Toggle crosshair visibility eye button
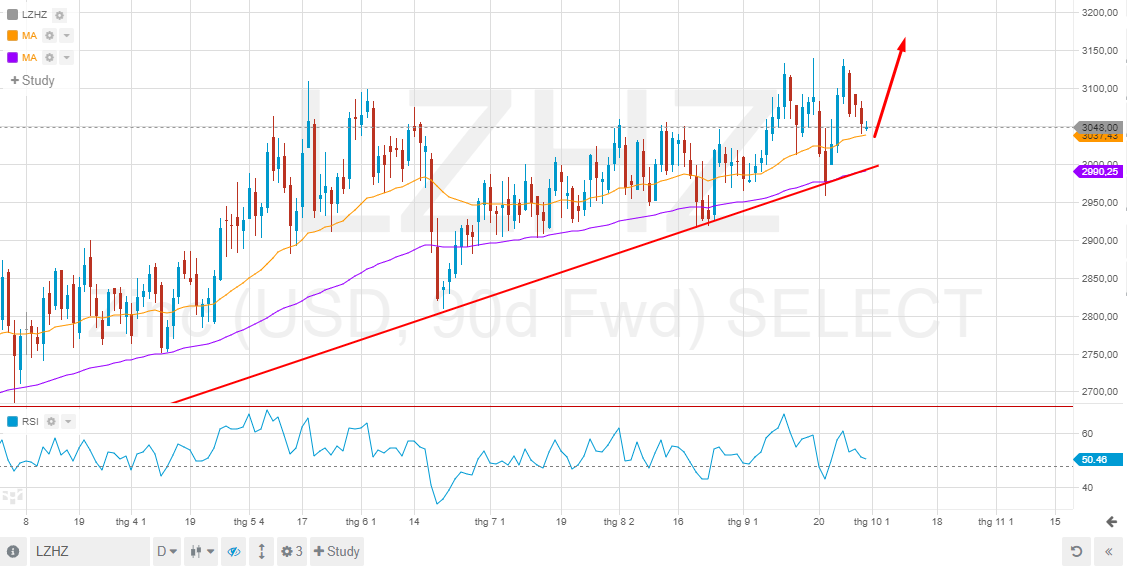 tap(234, 552)
